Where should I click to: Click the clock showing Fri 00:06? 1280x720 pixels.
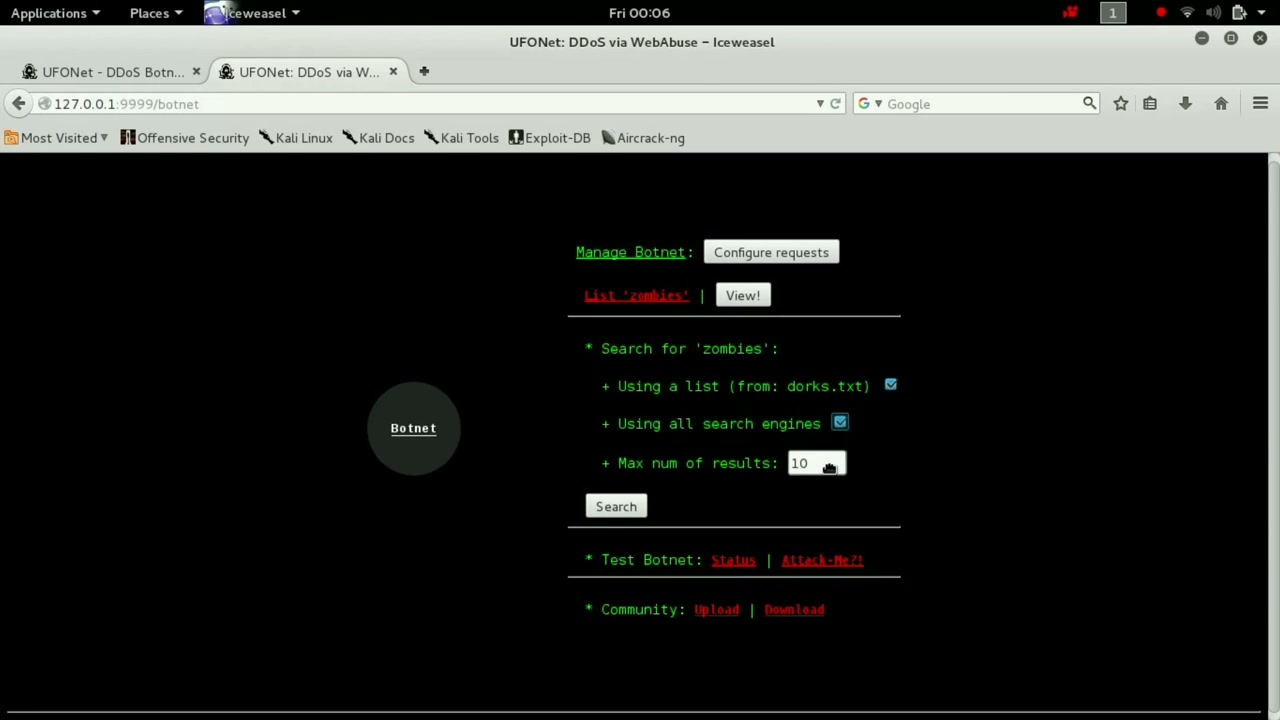click(639, 13)
